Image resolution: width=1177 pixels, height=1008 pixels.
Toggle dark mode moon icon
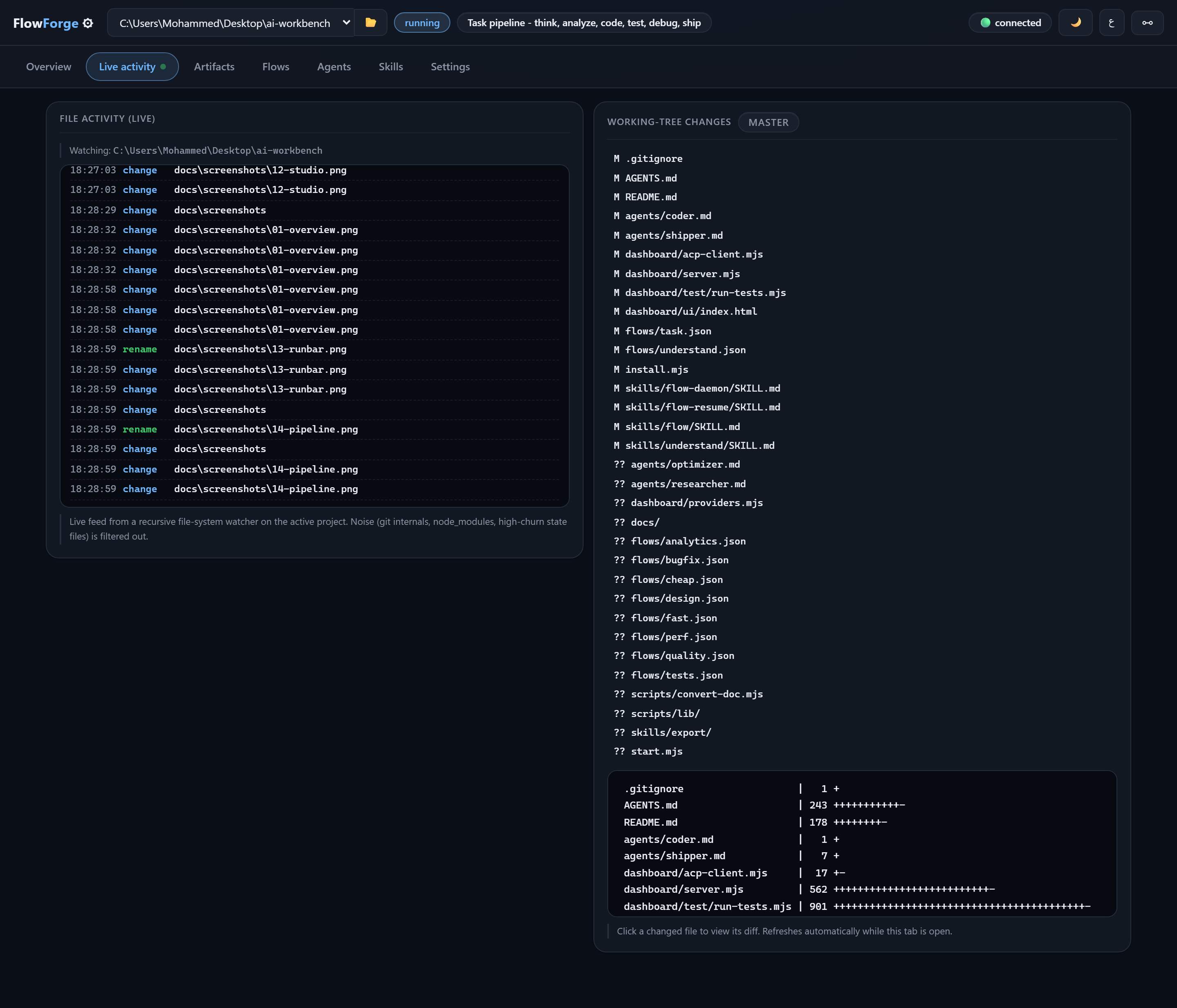pos(1075,23)
